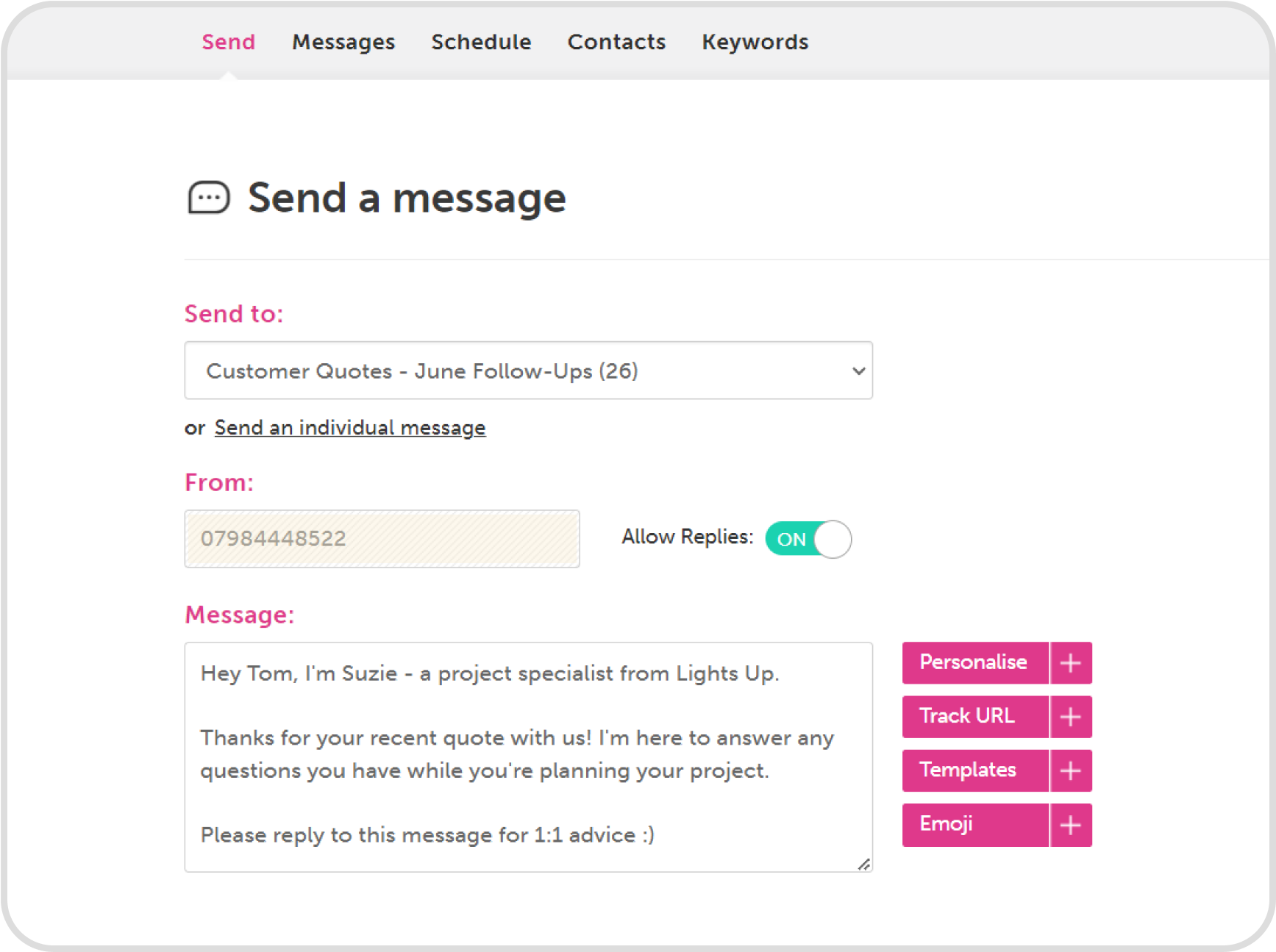
Task: Browse message Templates
Action: 968,770
